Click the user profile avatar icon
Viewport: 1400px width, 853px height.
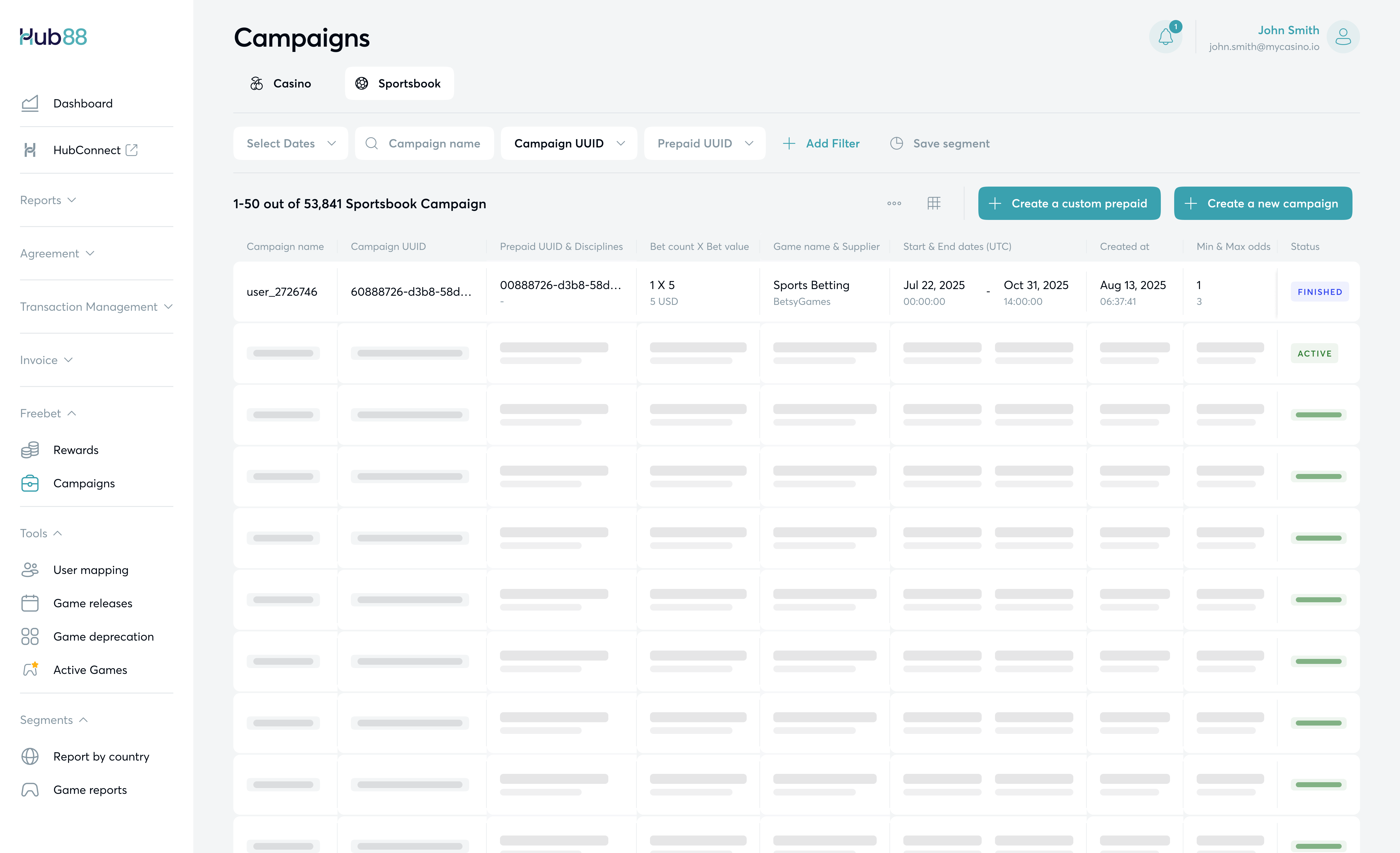pyautogui.click(x=1342, y=37)
